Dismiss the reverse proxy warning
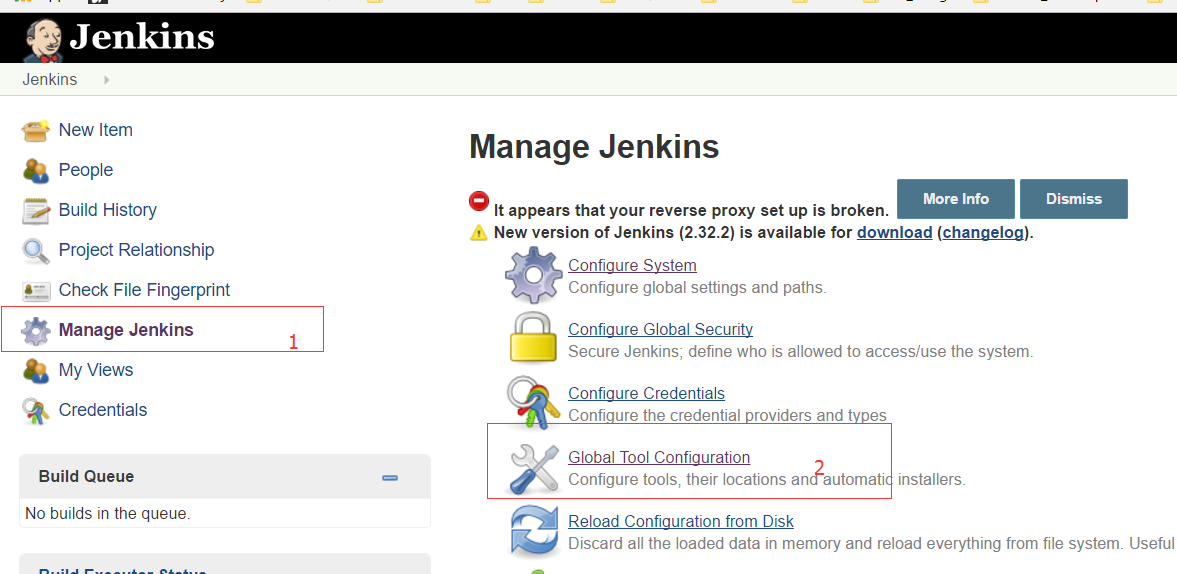 [x=1073, y=199]
